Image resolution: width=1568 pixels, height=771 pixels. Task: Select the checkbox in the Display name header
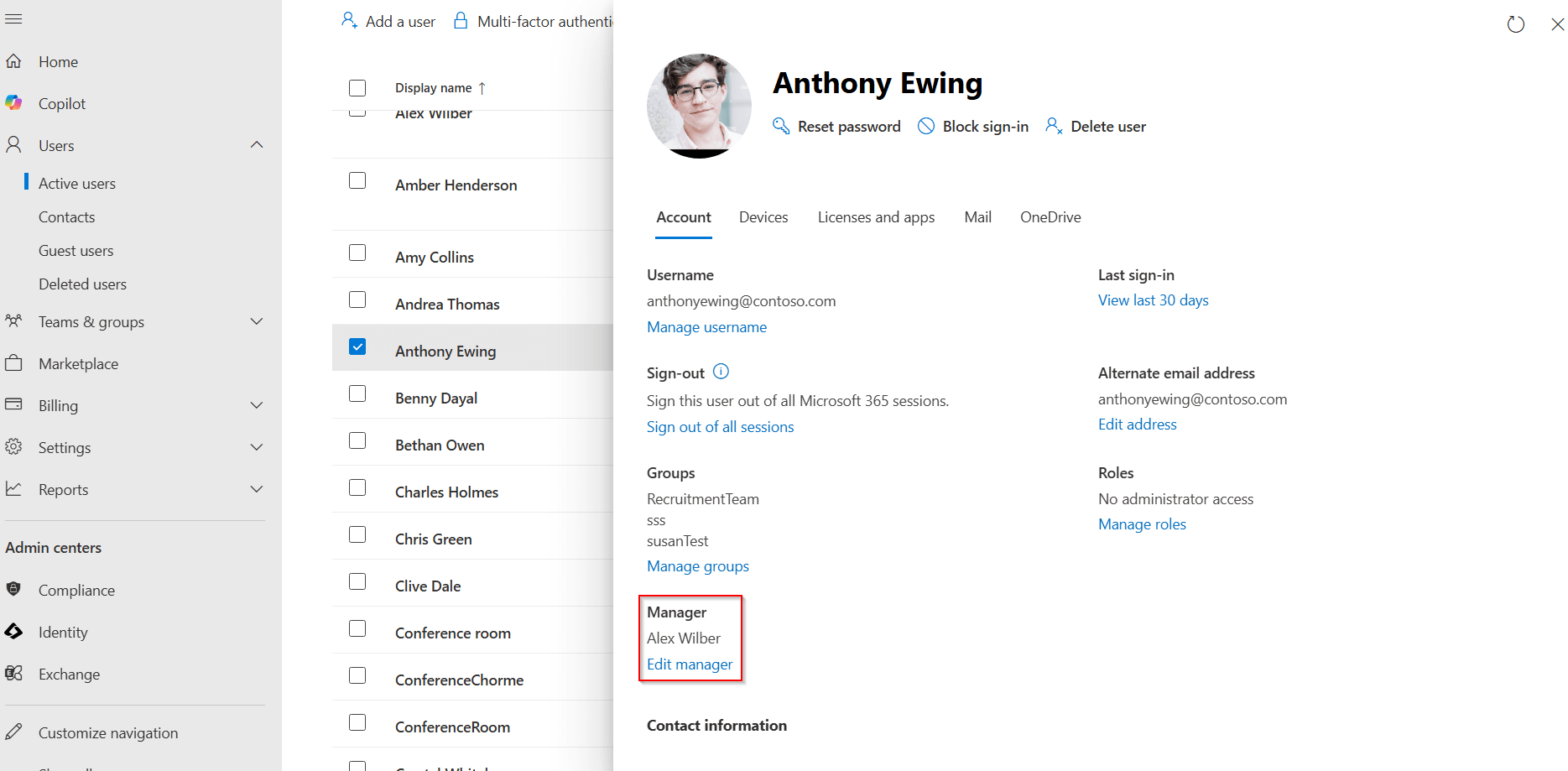click(357, 87)
